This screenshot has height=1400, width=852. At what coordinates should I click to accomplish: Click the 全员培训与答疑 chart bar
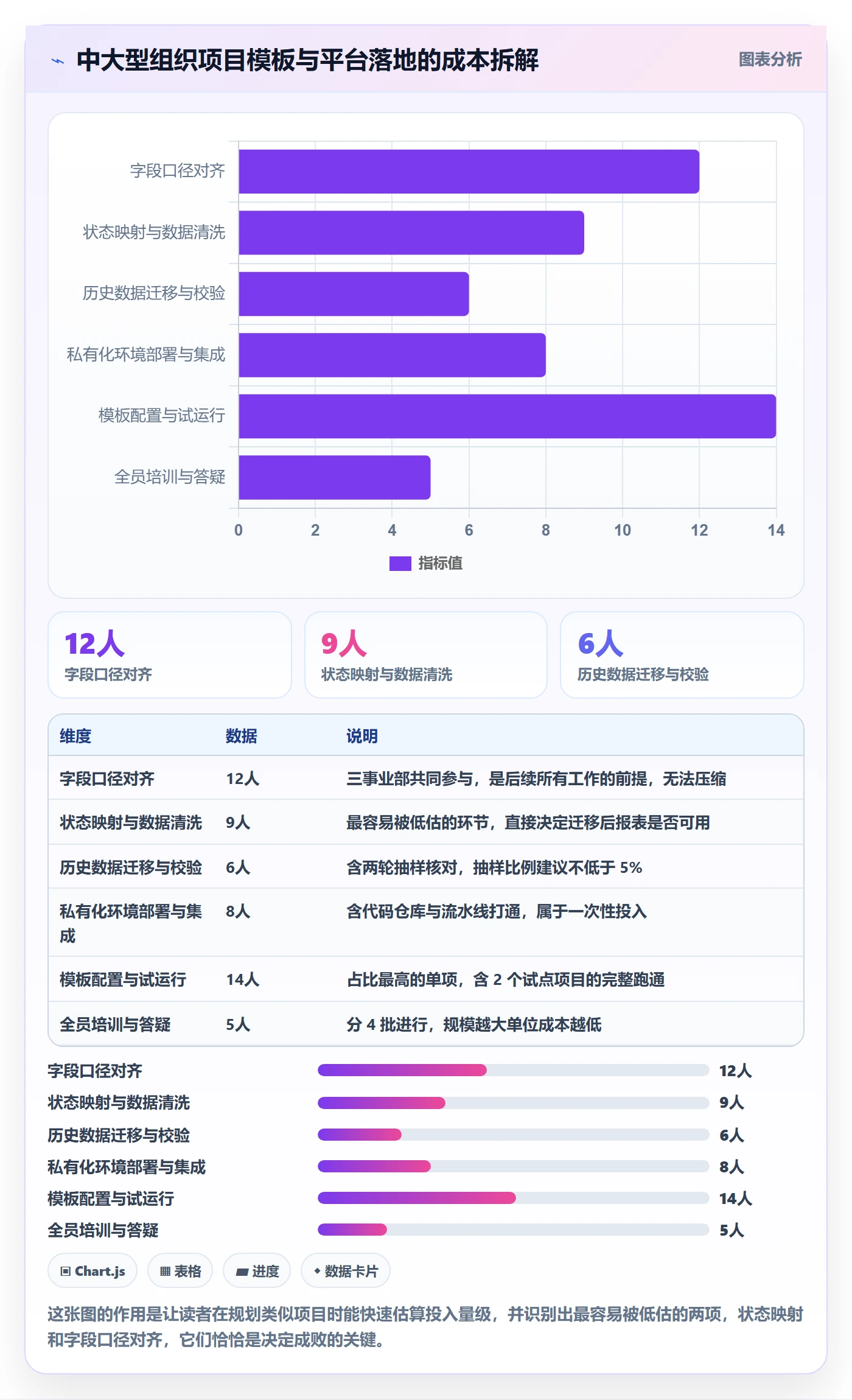334,477
